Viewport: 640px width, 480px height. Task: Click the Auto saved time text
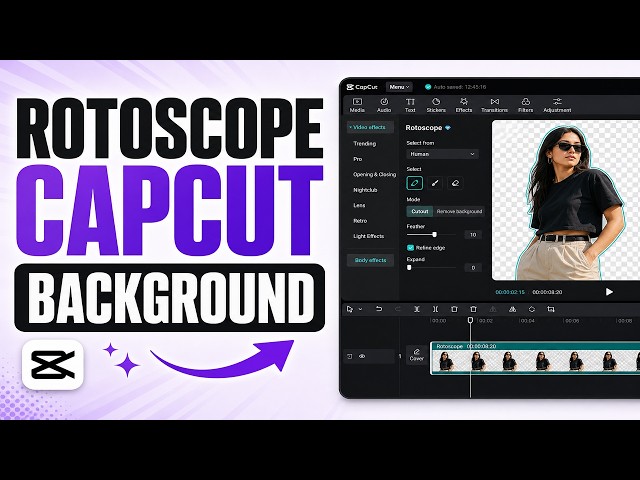[x=460, y=87]
